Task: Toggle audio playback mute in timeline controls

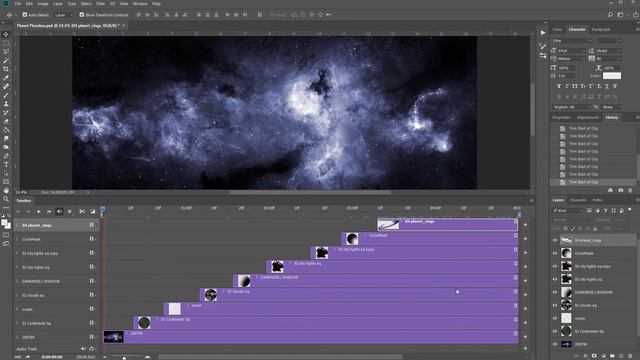Action: pyautogui.click(x=59, y=211)
